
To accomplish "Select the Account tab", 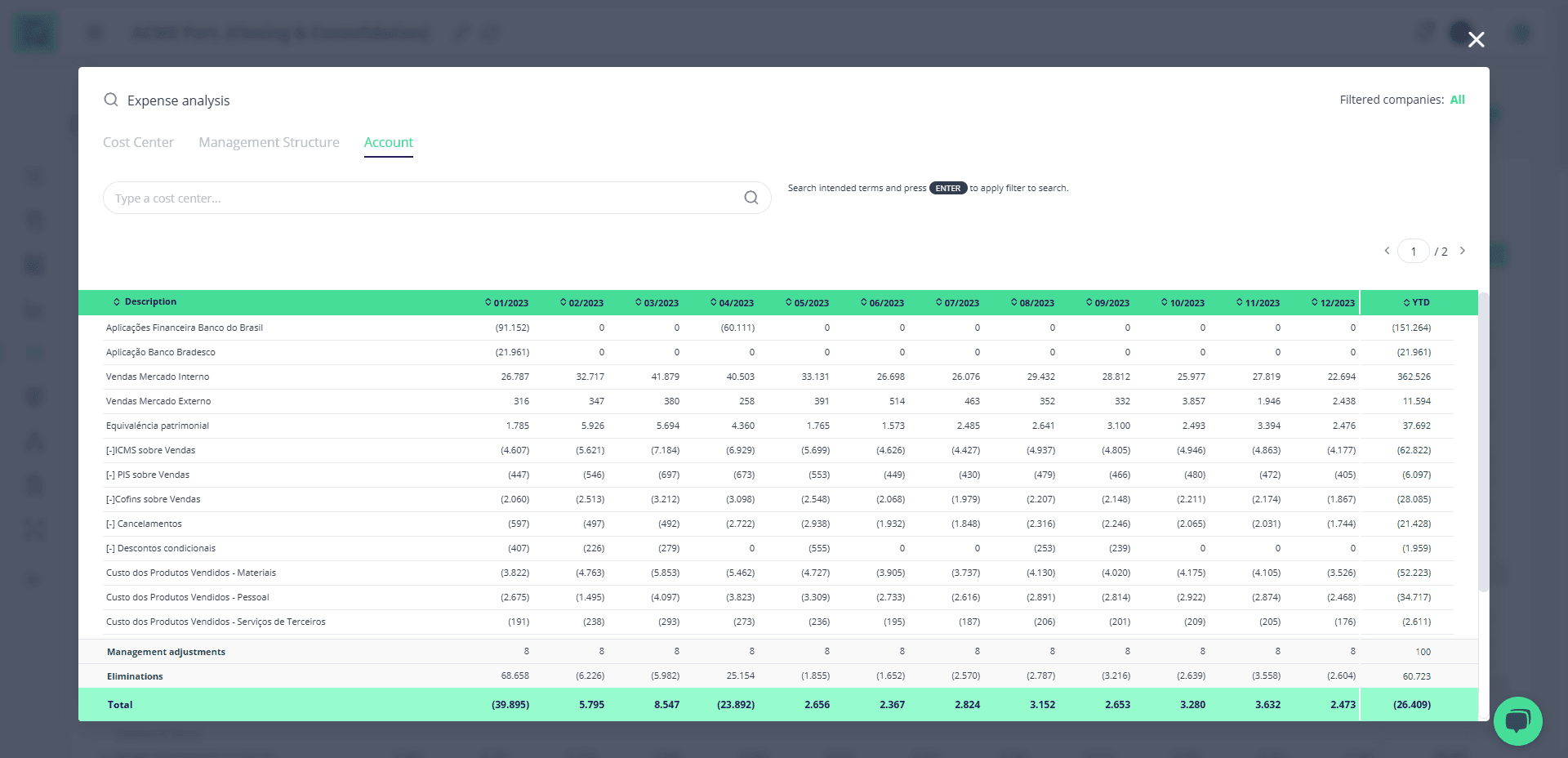I will coord(389,142).
